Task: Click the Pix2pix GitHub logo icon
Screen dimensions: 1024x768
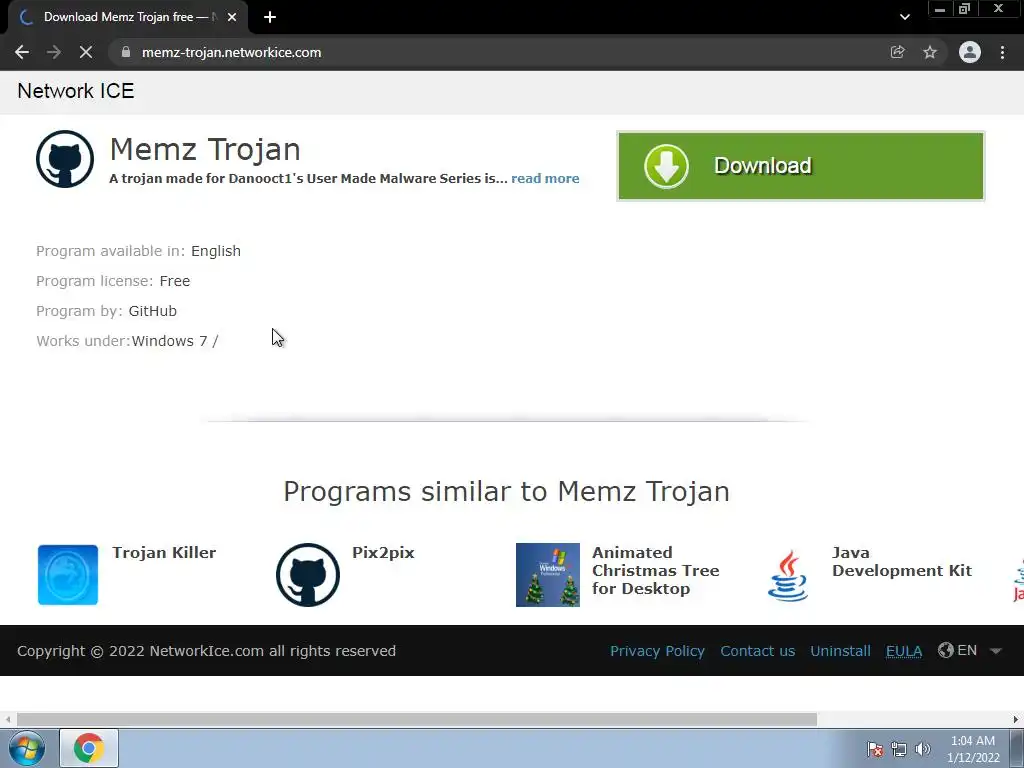Action: (308, 575)
